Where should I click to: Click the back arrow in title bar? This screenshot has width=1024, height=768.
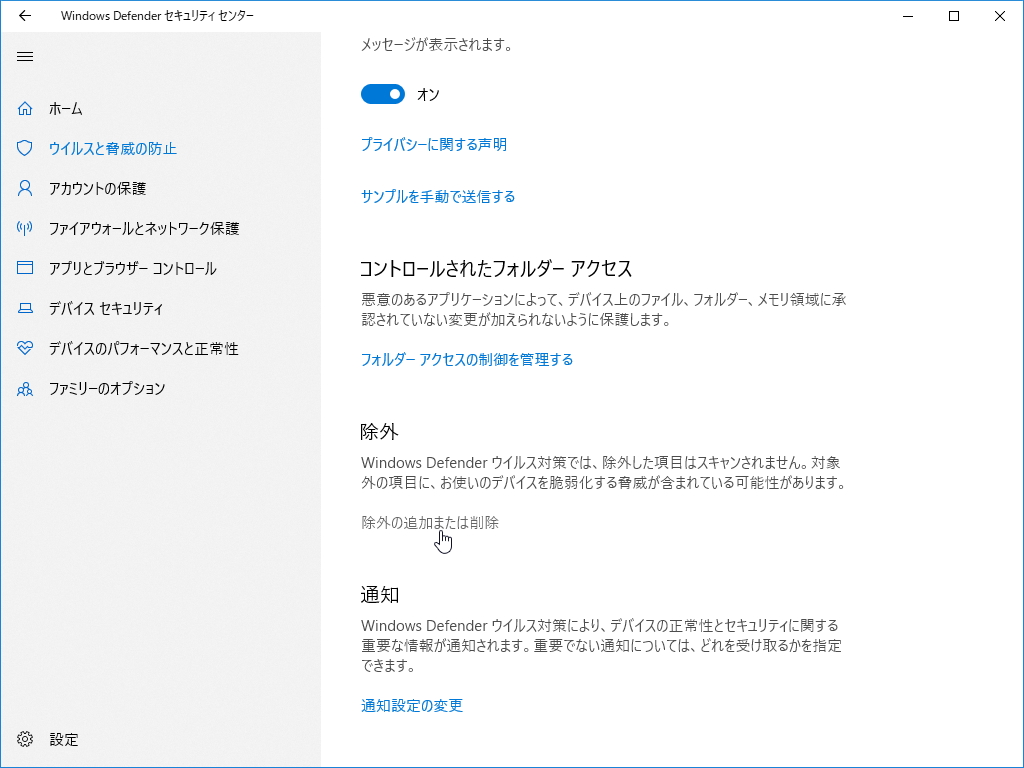coord(25,16)
